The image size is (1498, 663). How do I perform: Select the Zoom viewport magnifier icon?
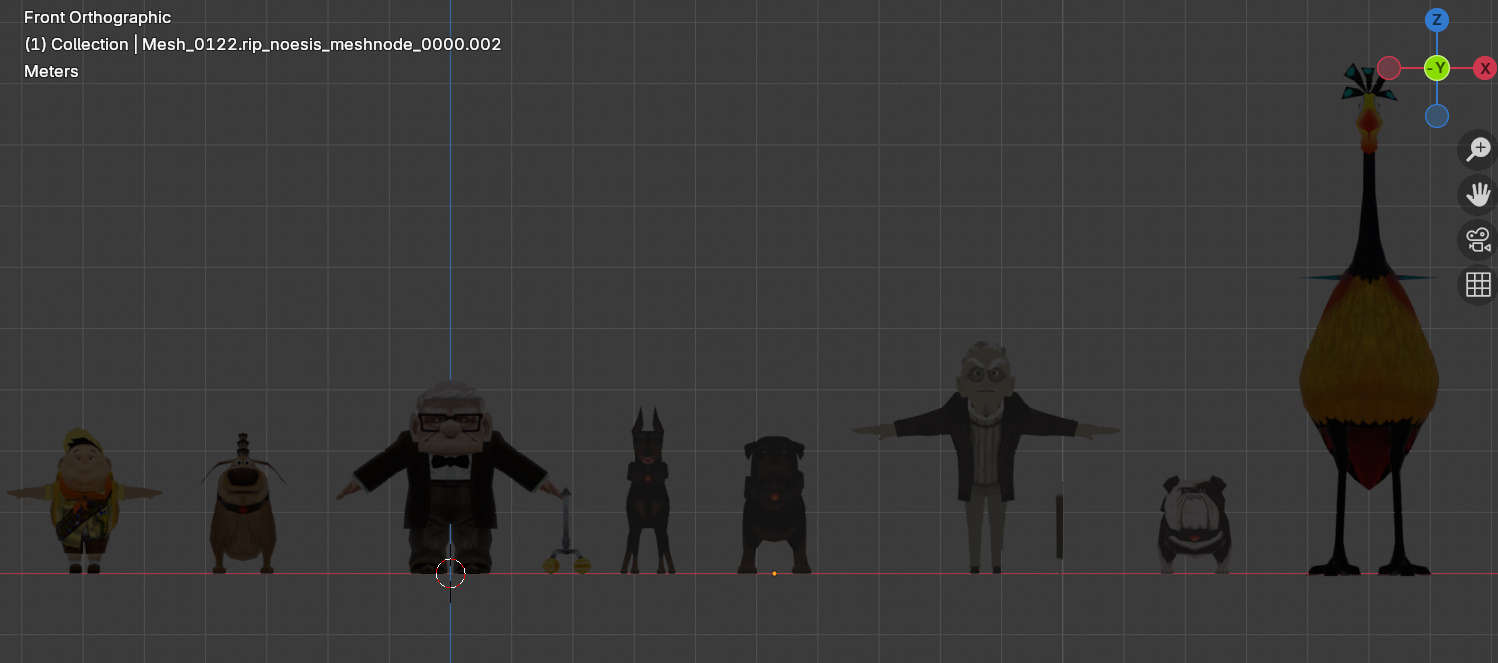pyautogui.click(x=1477, y=148)
